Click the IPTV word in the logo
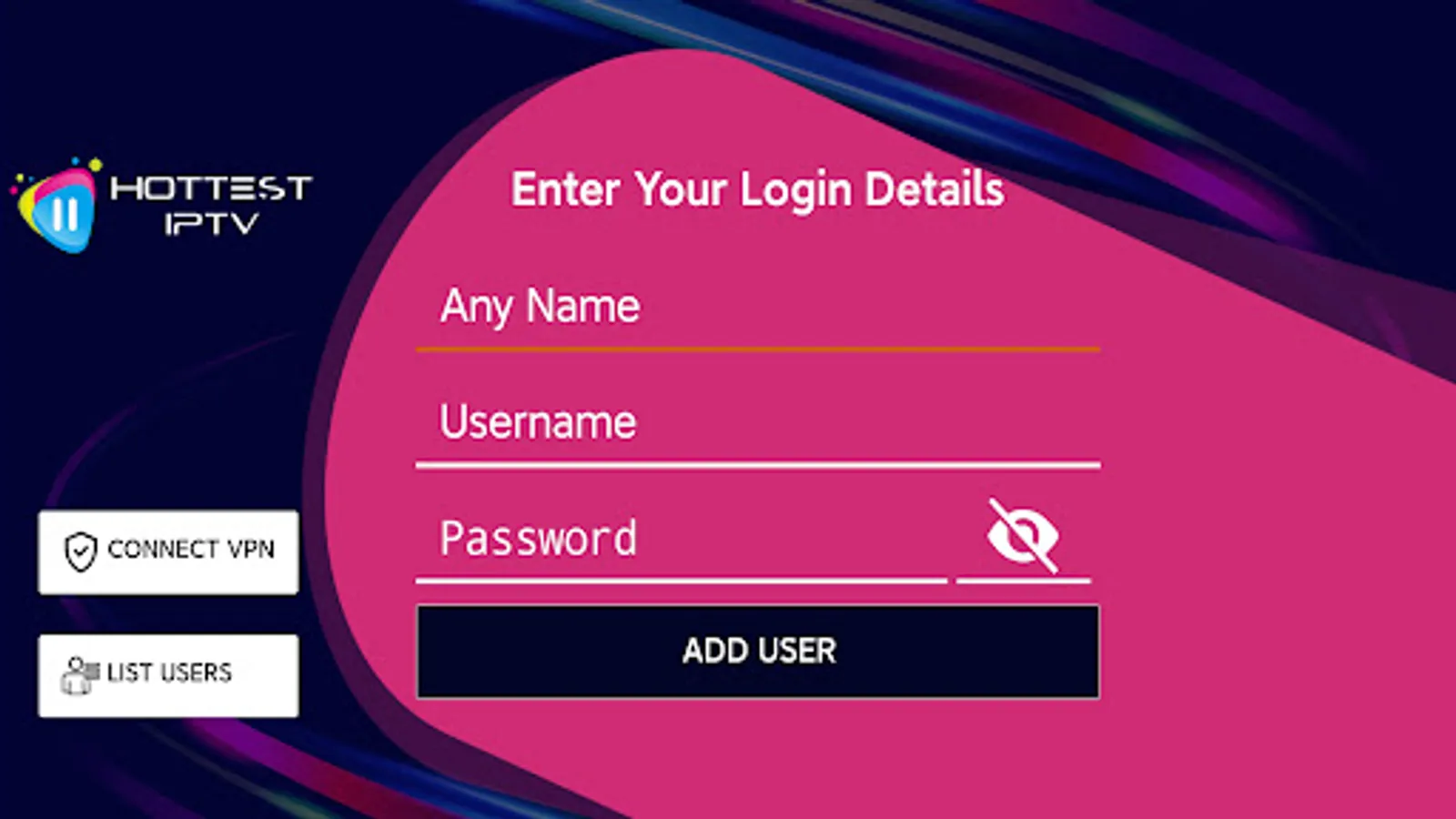Screen dimensions: 1456x819 tap(211, 224)
